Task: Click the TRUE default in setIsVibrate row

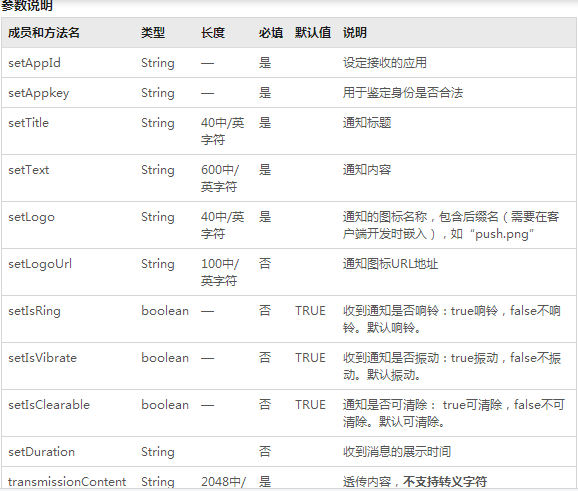Action: coord(310,358)
